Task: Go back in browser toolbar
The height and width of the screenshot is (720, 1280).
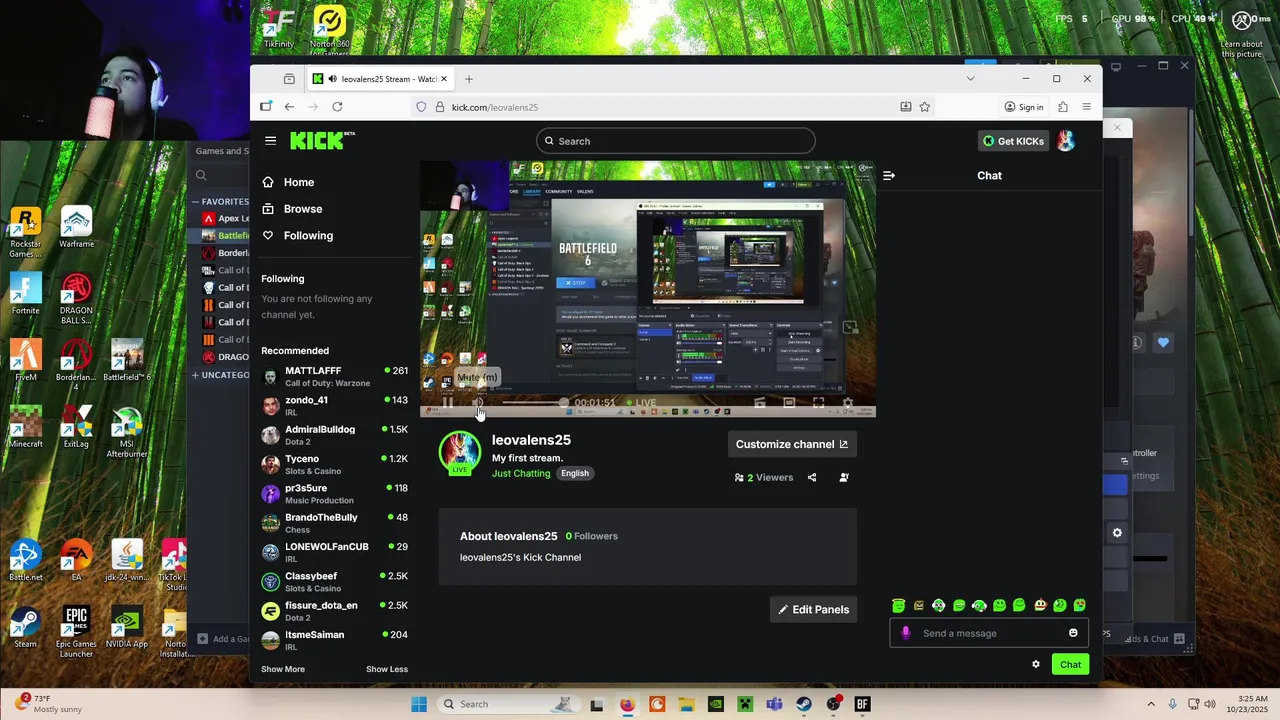Action: pos(289,107)
